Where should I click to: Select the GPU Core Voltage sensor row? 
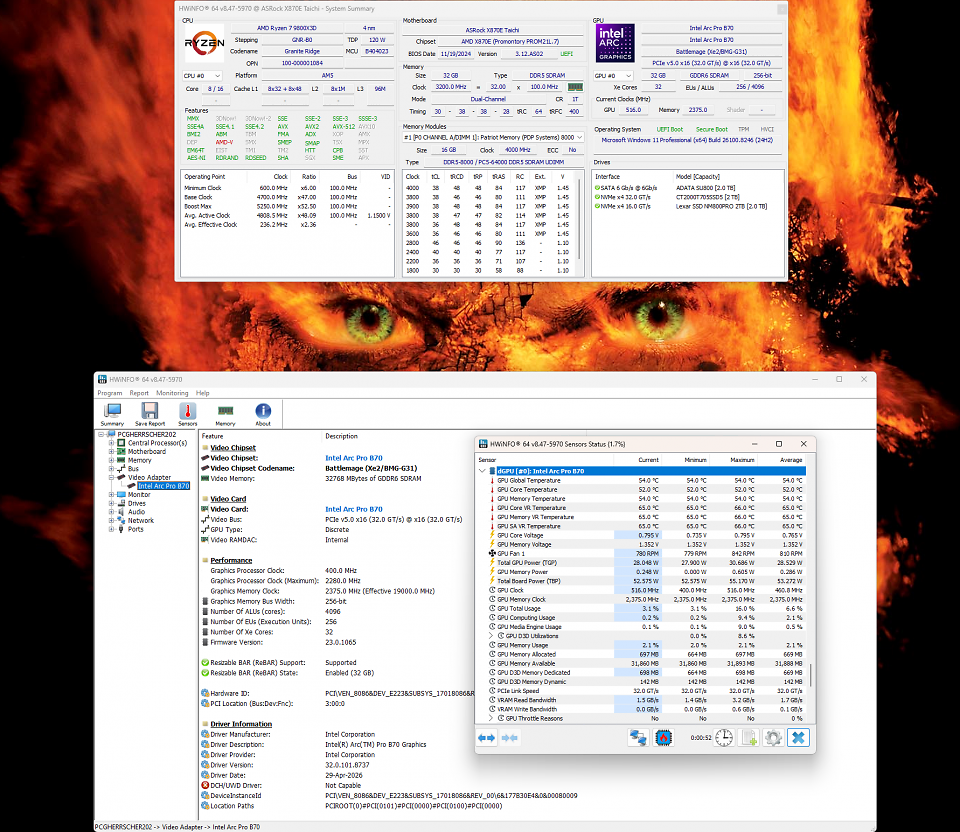[642, 535]
